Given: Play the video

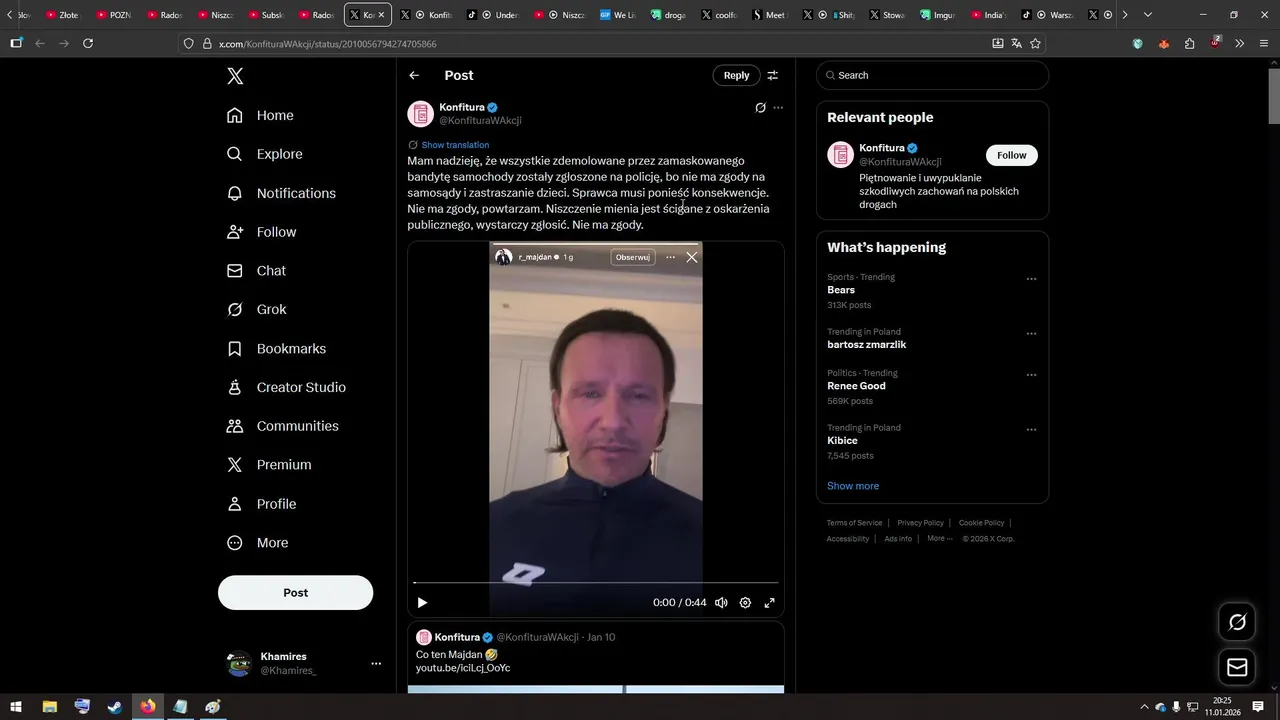Looking at the screenshot, I should click(422, 603).
